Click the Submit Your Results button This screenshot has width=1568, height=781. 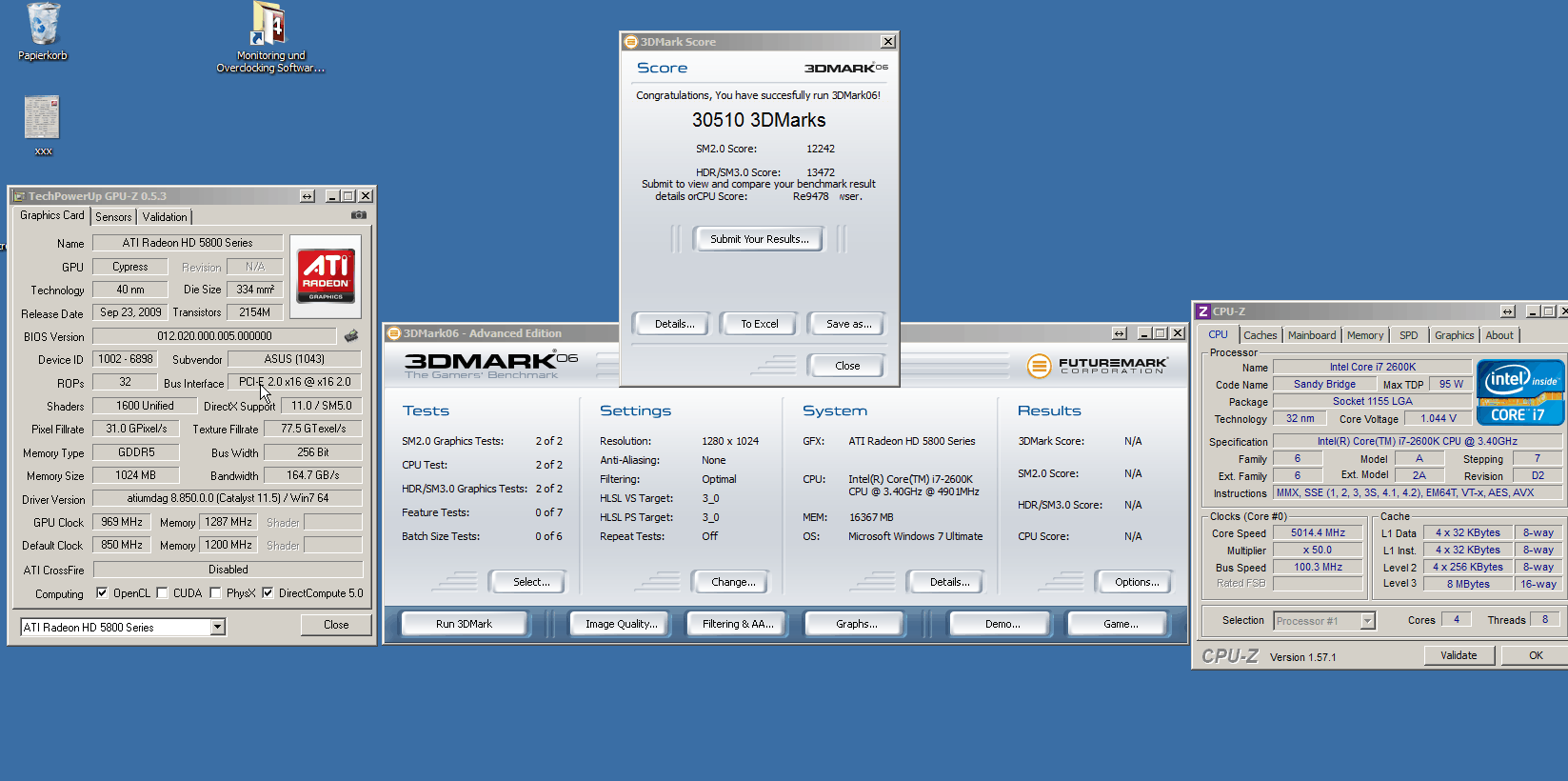tap(759, 239)
